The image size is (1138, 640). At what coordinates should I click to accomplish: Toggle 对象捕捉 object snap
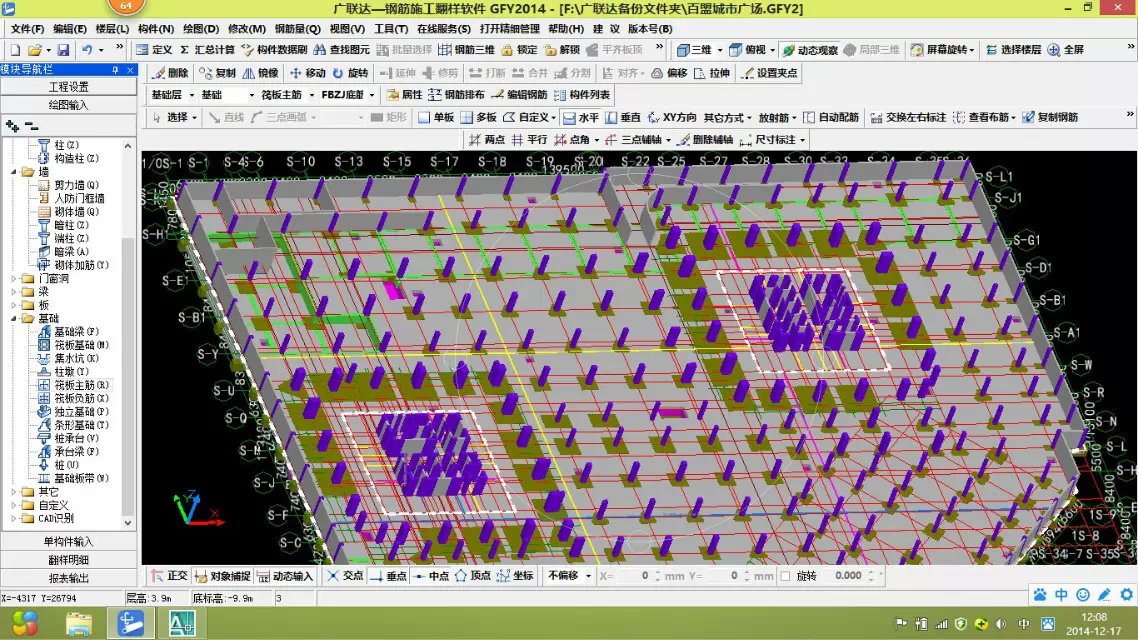(x=223, y=576)
